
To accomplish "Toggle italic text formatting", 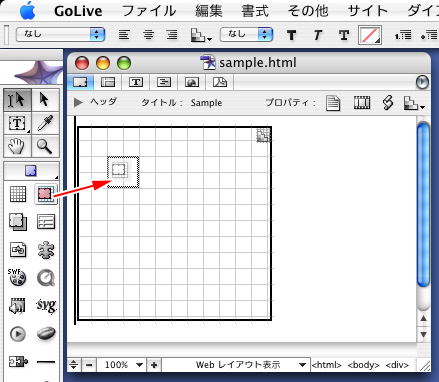I will 318,35.
